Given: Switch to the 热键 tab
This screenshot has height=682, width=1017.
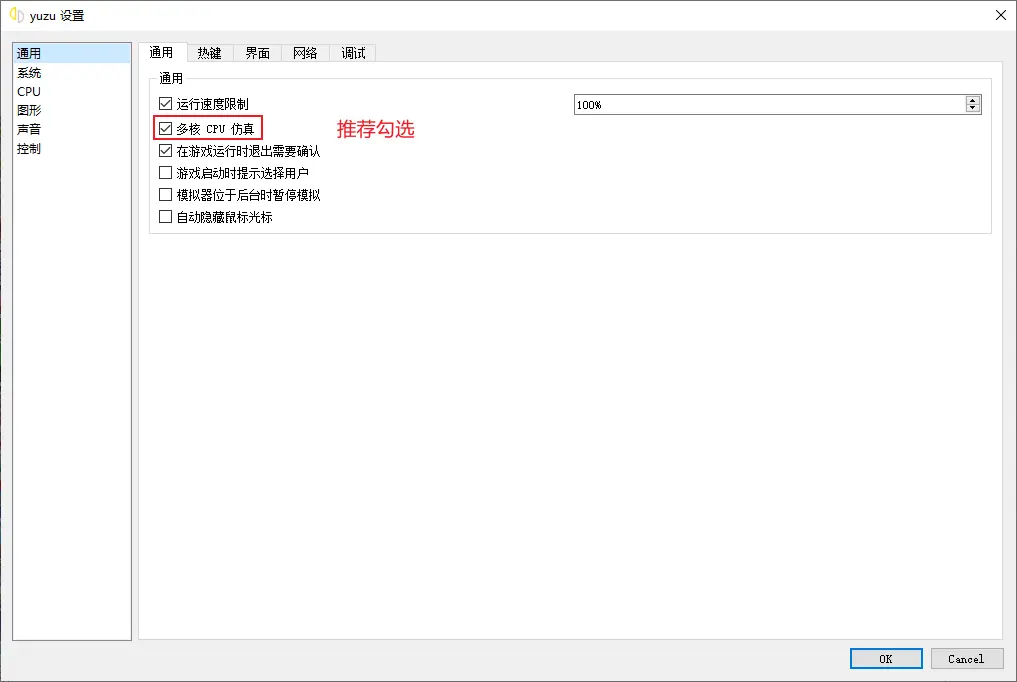Looking at the screenshot, I should click(x=209, y=53).
